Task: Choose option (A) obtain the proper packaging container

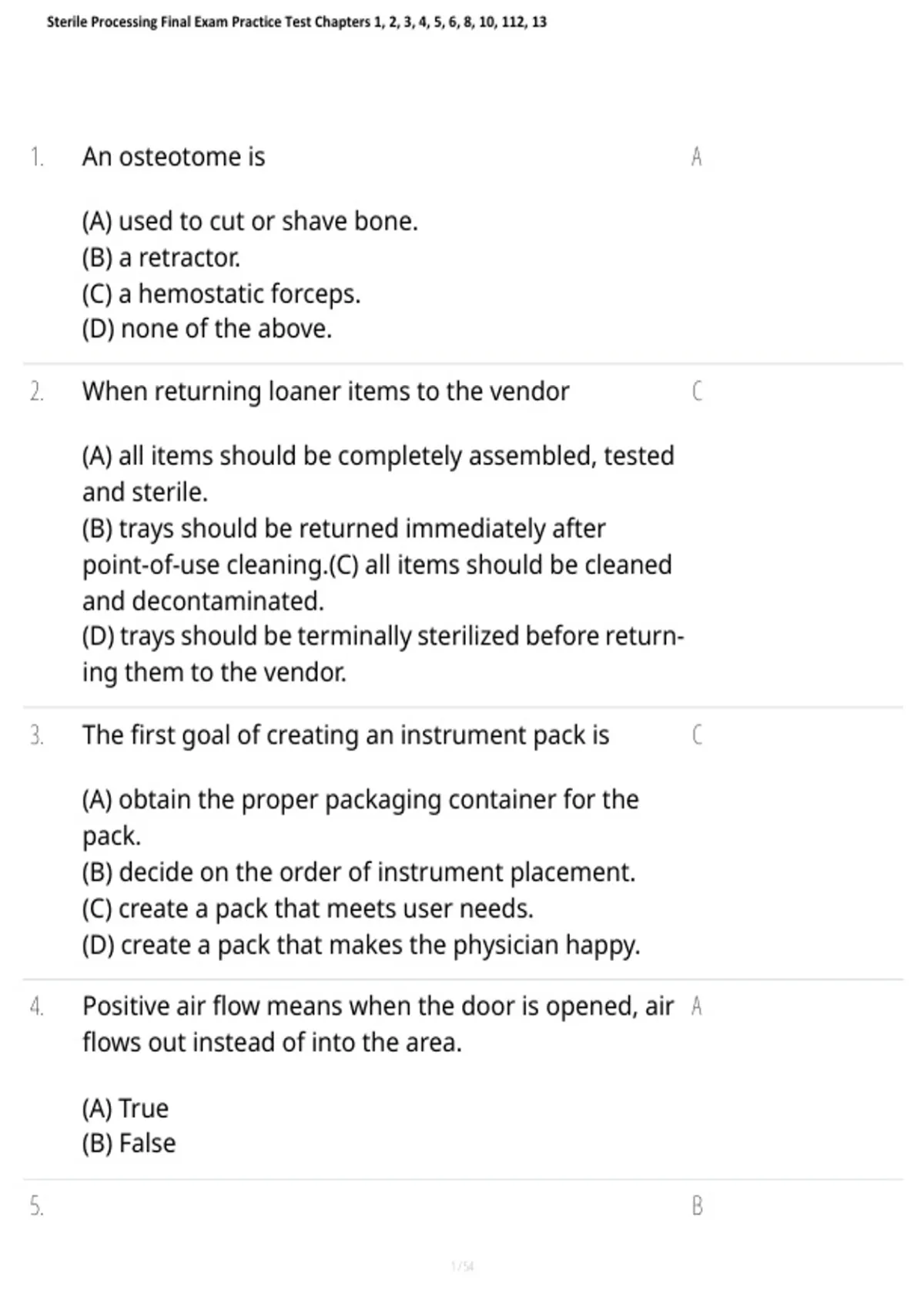Action: point(360,818)
